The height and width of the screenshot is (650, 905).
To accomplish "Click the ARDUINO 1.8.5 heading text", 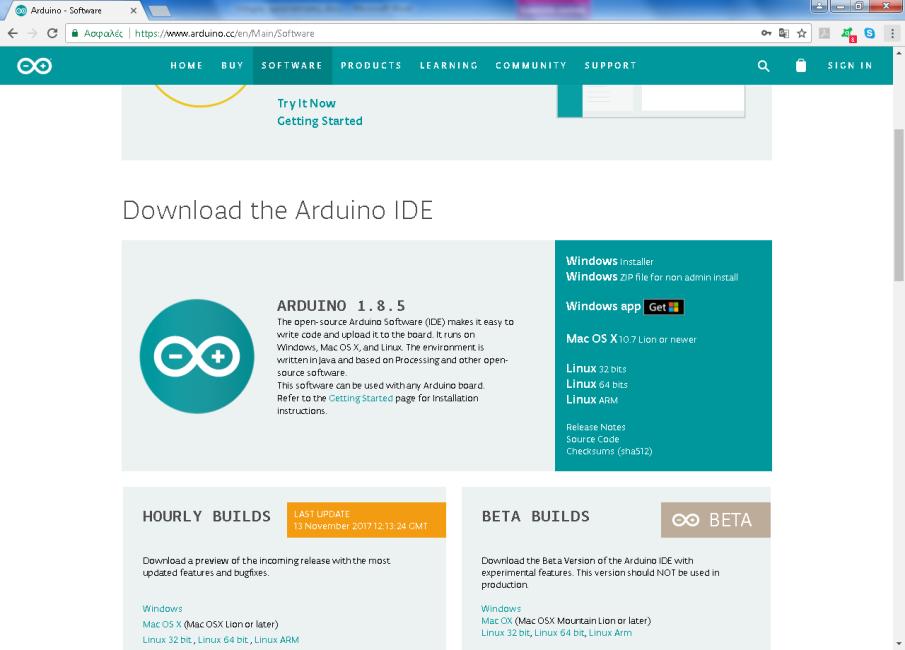I will coord(341,305).
